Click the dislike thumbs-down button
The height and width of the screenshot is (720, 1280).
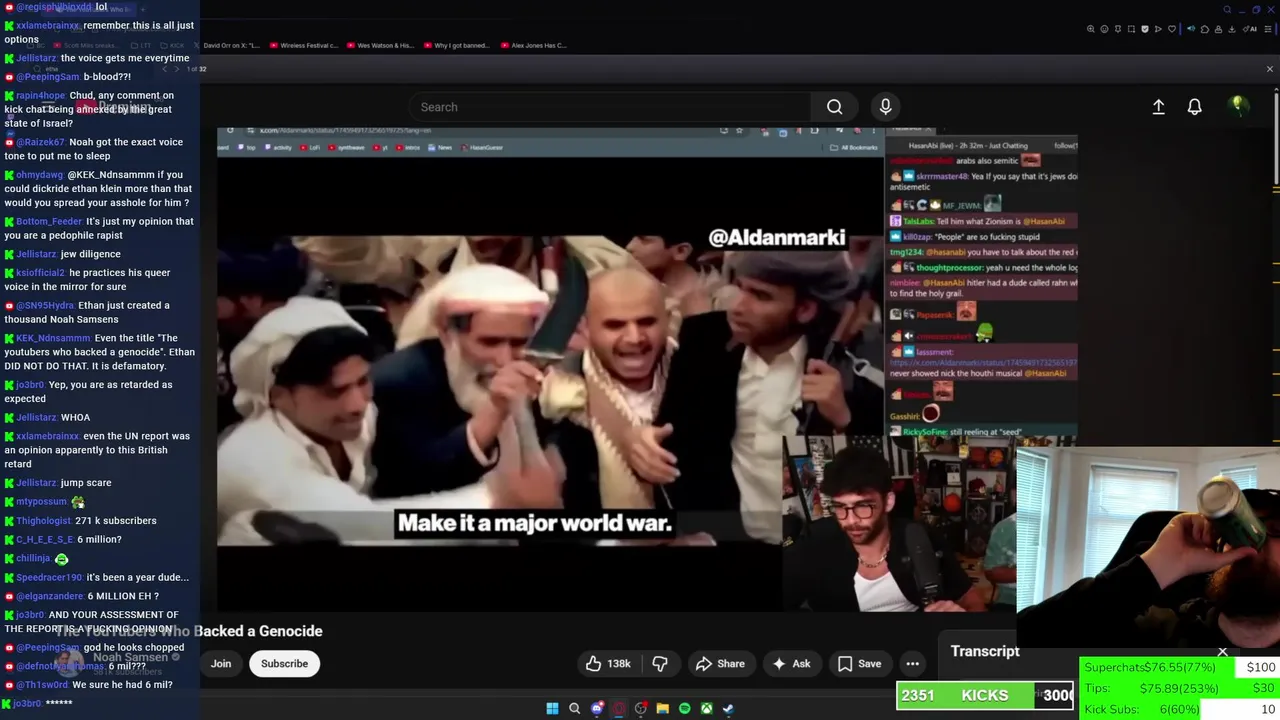660,664
